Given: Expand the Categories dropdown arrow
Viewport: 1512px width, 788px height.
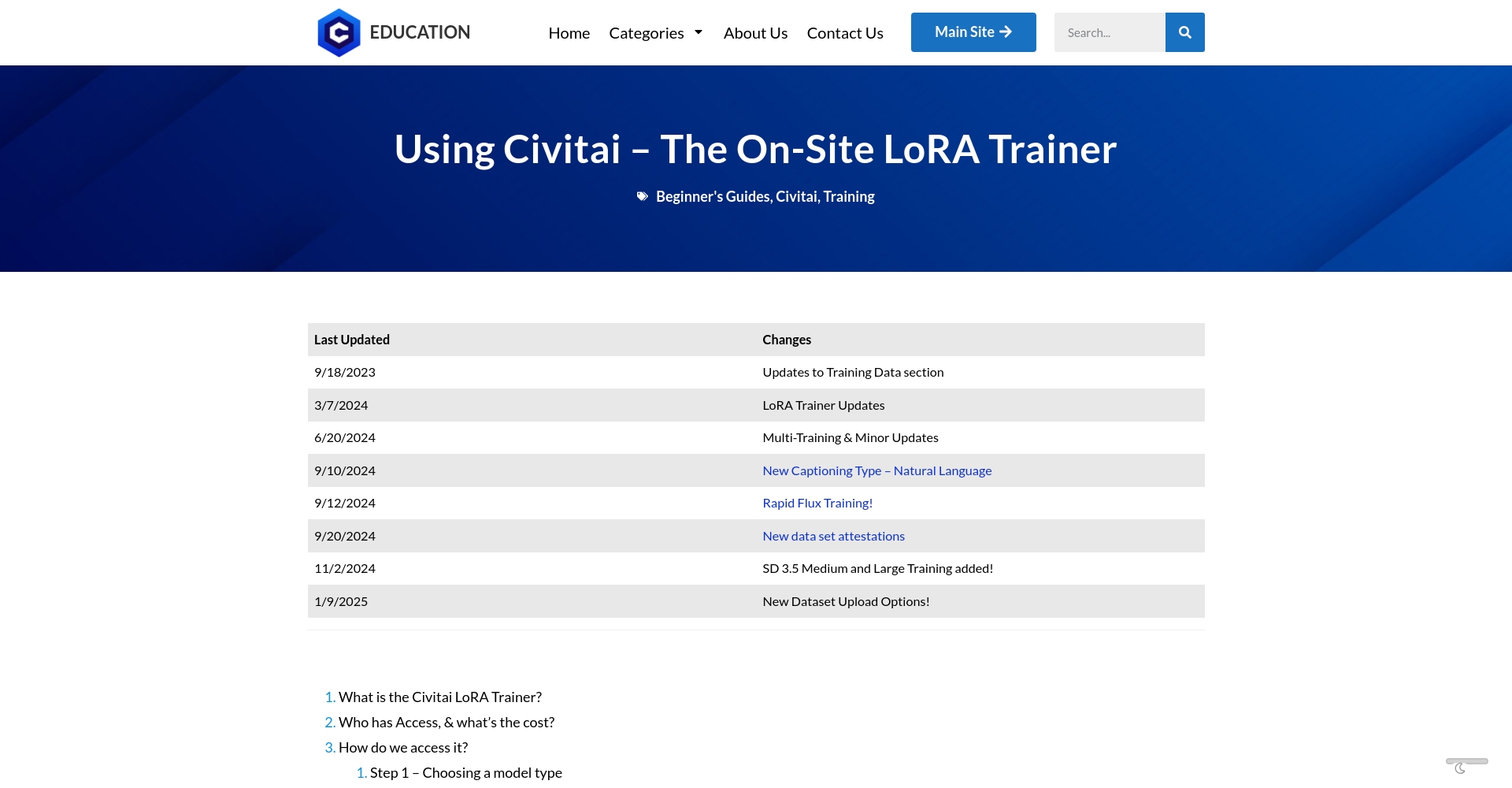Looking at the screenshot, I should 698,32.
